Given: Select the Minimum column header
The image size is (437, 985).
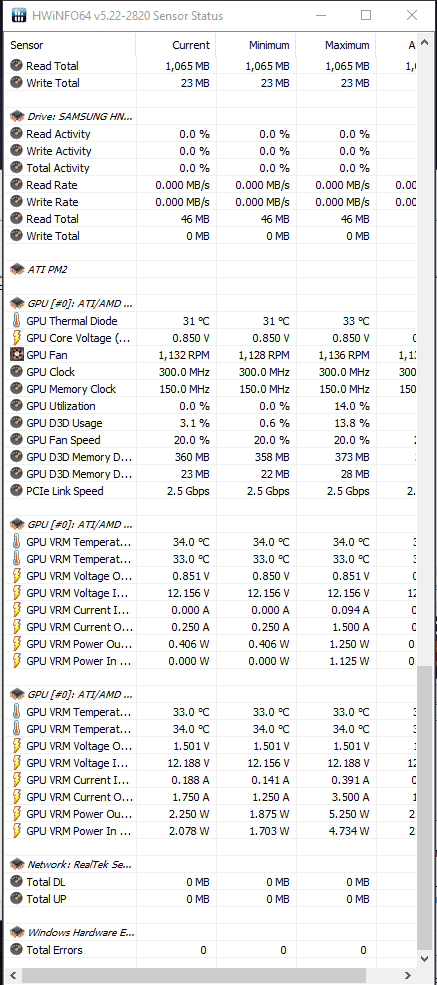Looking at the screenshot, I should [x=256, y=45].
